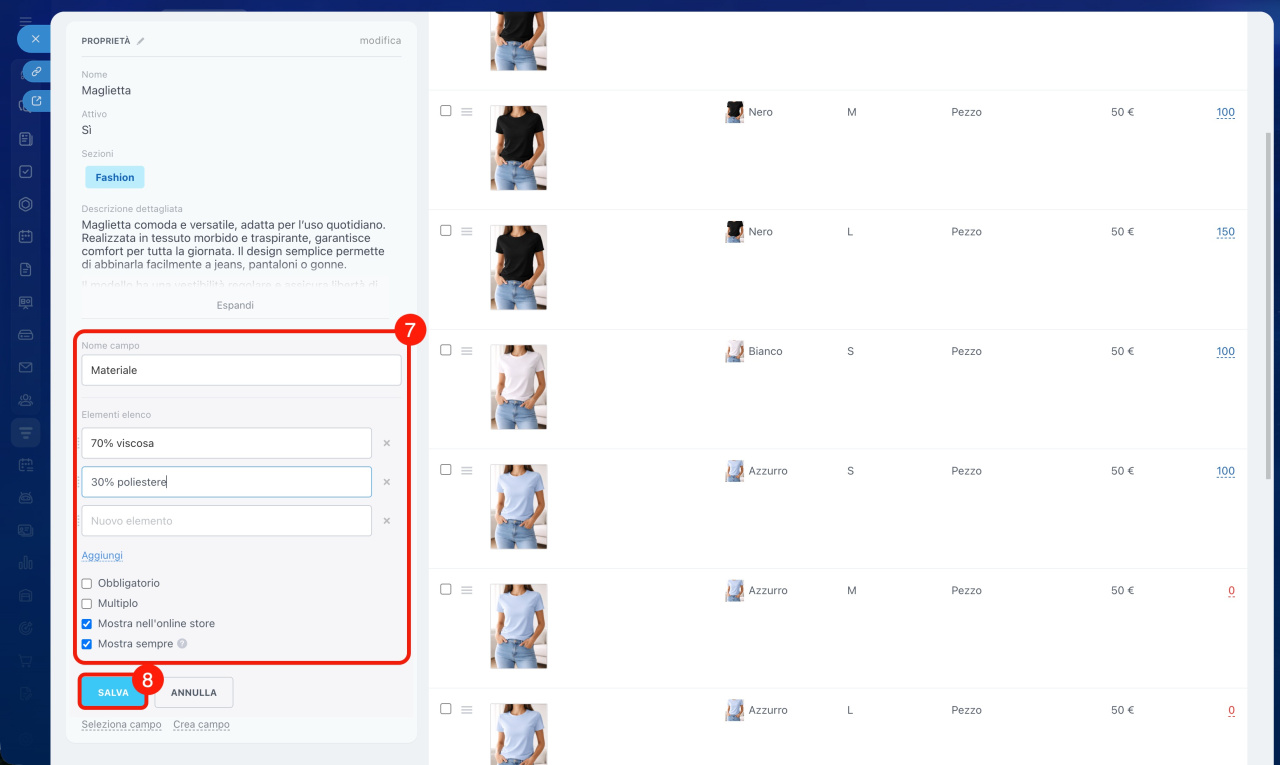Image resolution: width=1280 pixels, height=765 pixels.
Task: Uncheck Mostra nell'online store
Action: 87,624
